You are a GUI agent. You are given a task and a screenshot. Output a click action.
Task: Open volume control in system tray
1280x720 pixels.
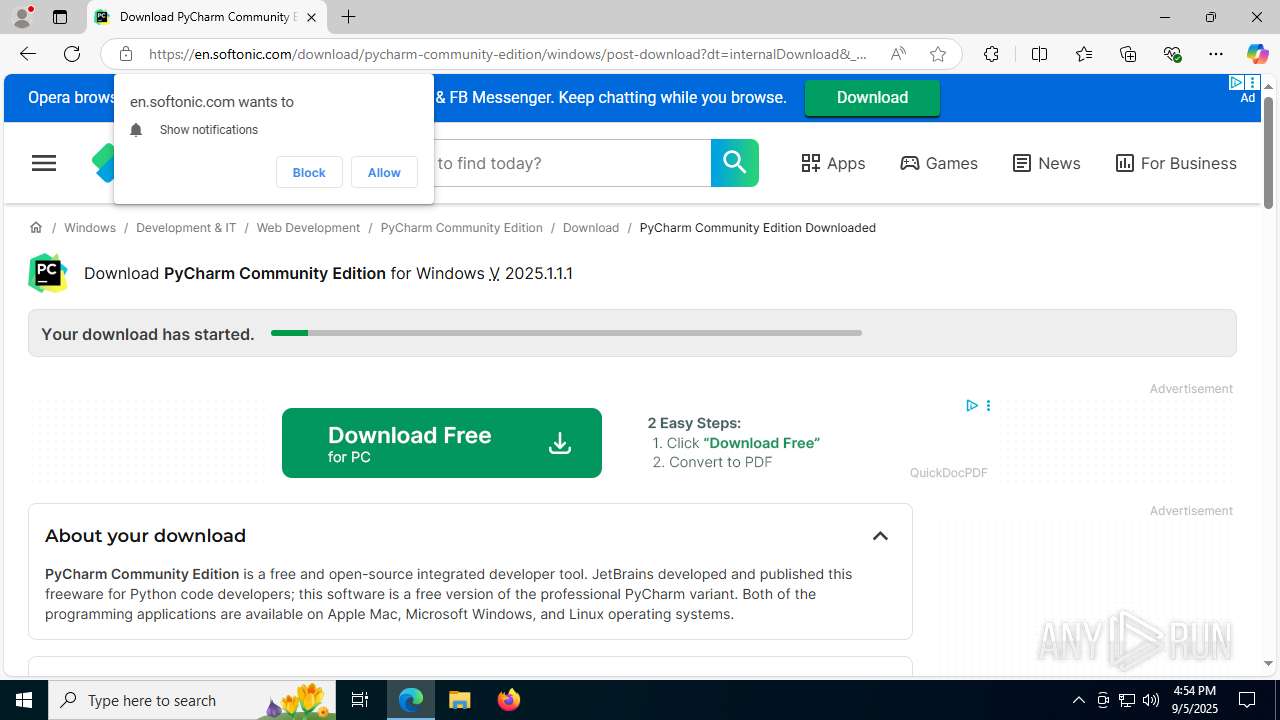1151,700
